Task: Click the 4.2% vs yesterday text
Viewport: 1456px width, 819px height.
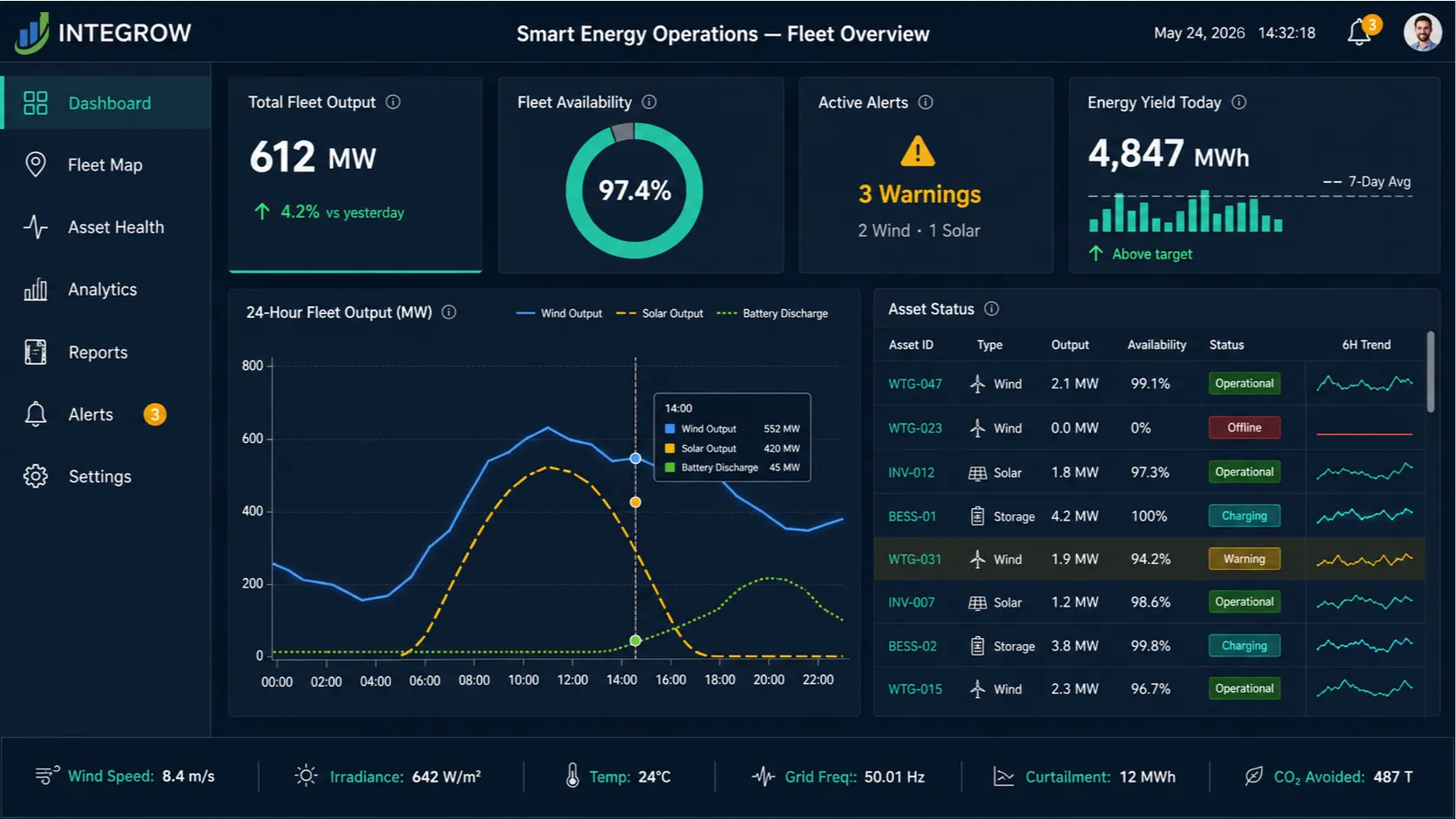Action: [x=342, y=211]
